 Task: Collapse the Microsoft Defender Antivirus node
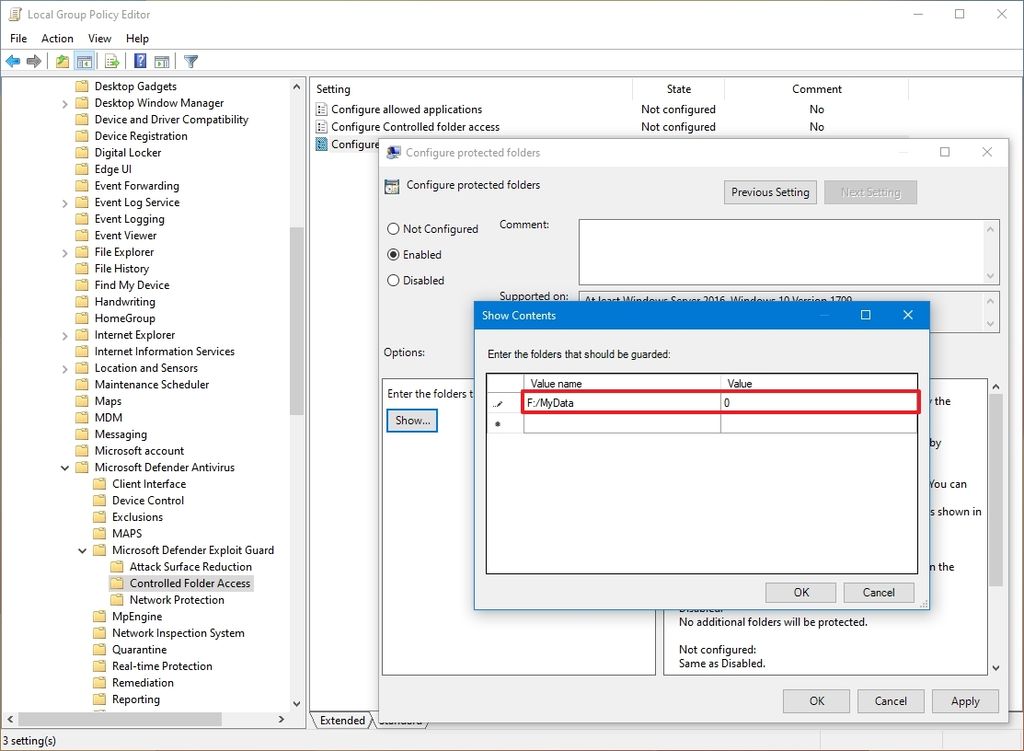click(x=66, y=467)
